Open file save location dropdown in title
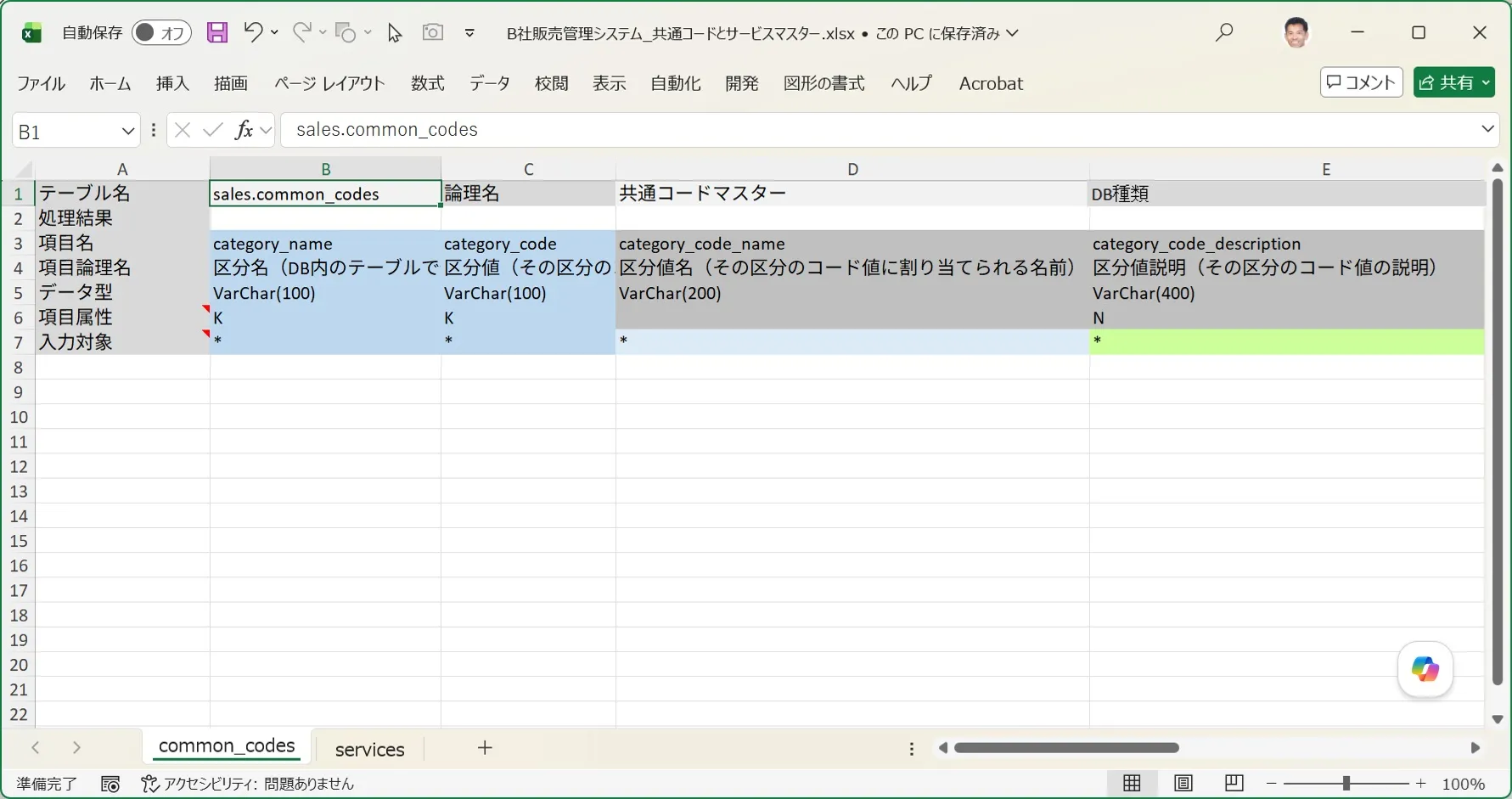The width and height of the screenshot is (1512, 799). (1012, 33)
